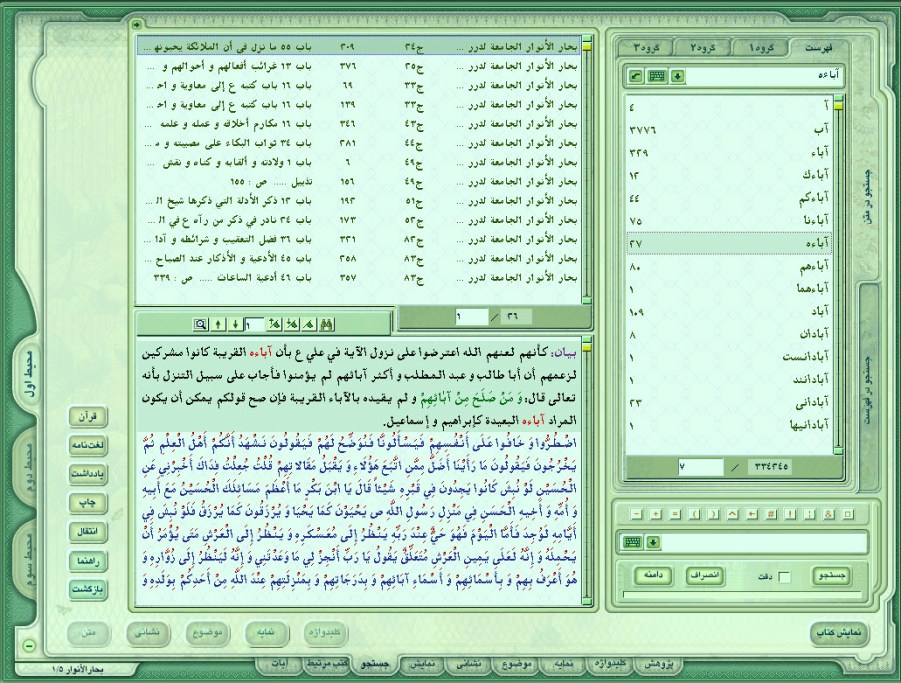Switch to the گروه۲ tab
The image size is (901, 683).
pyautogui.click(x=702, y=48)
